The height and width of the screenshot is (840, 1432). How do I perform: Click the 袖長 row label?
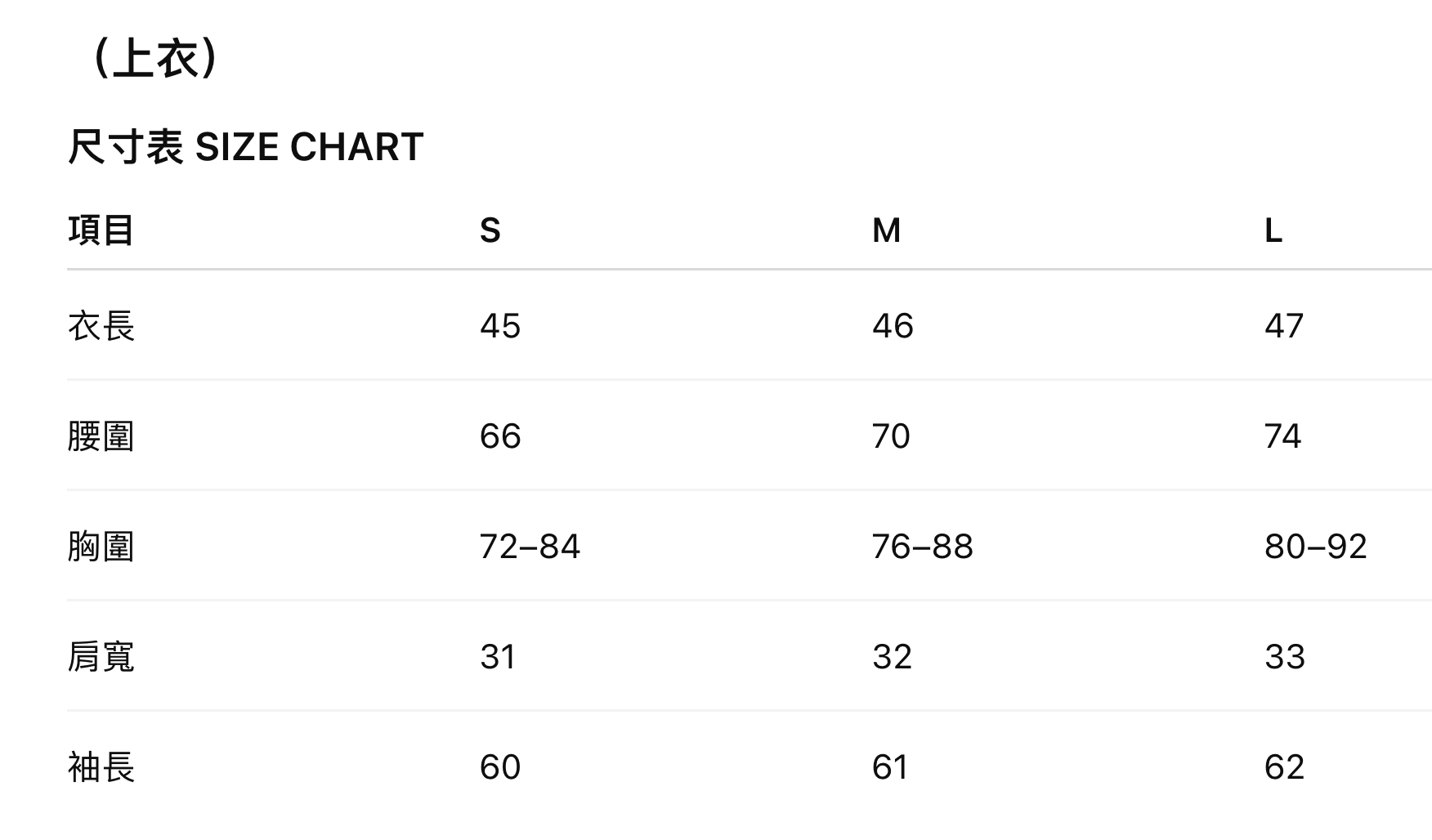click(x=101, y=767)
